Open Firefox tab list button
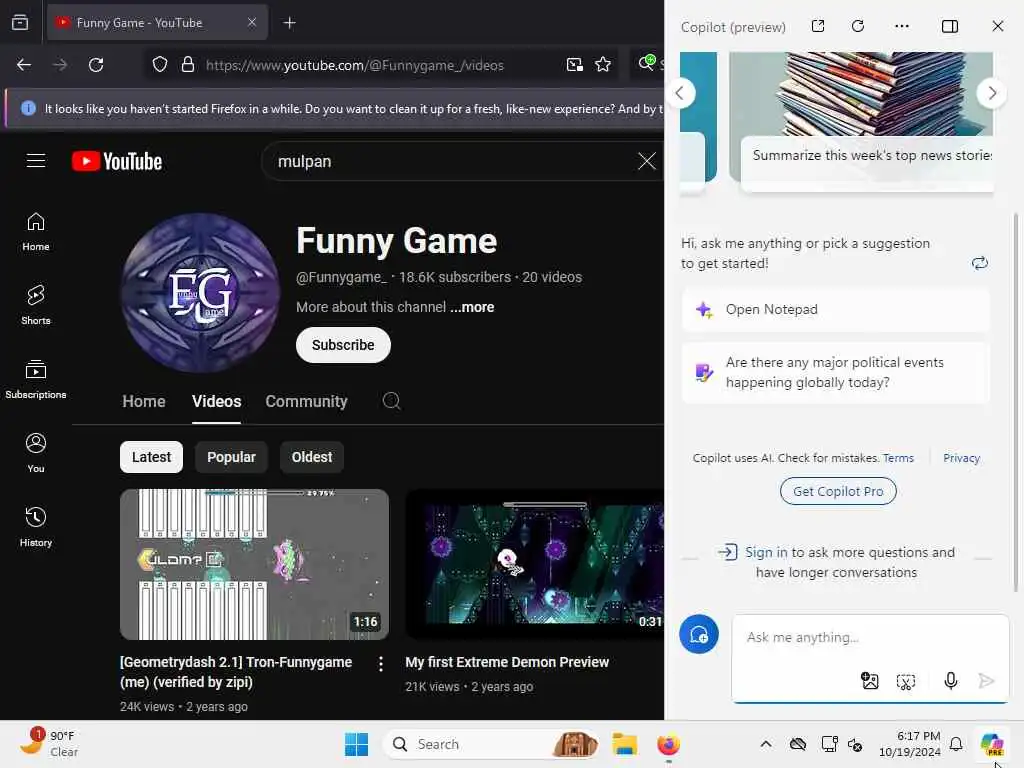This screenshot has height=768, width=1024. (20, 23)
